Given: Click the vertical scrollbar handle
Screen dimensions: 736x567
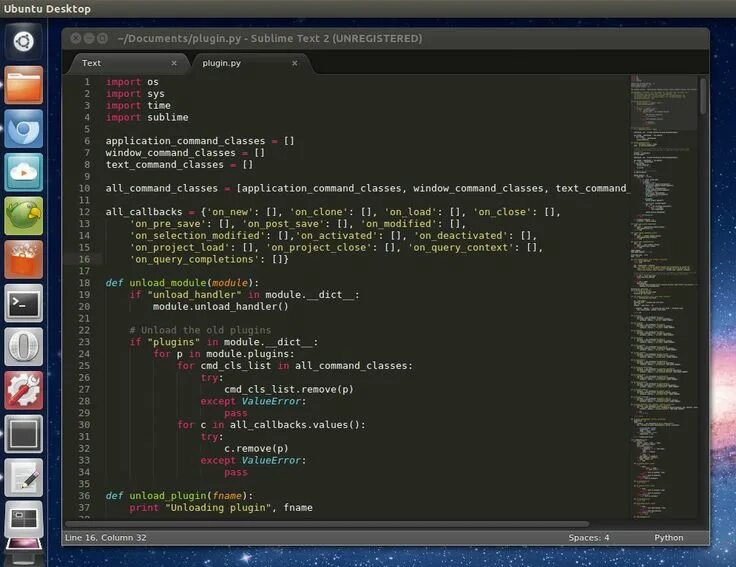Looking at the screenshot, I should [703, 96].
